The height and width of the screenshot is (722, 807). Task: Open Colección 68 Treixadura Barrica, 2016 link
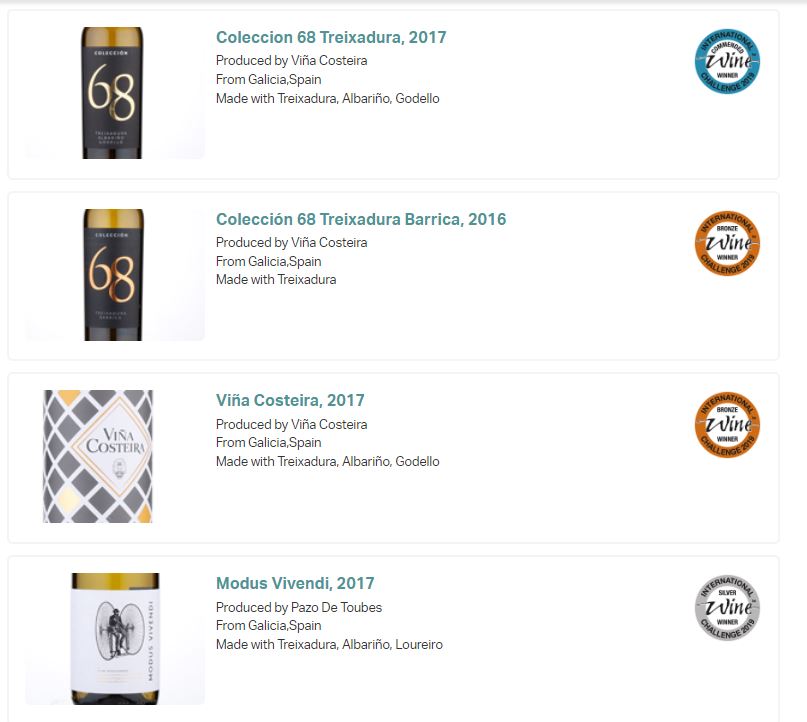361,220
